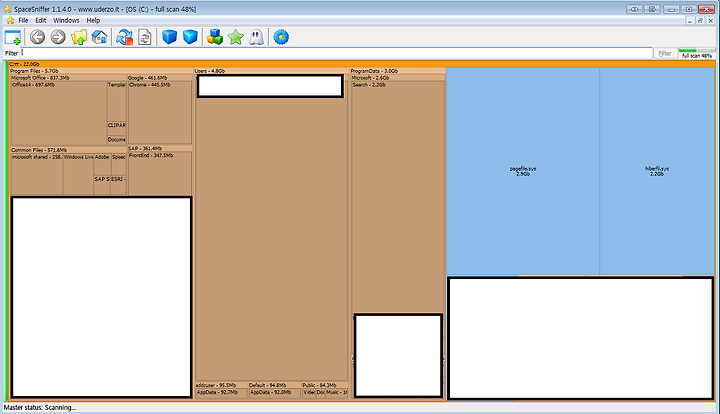The width and height of the screenshot is (720, 414).
Task: Open the Edit menu
Action: click(x=41, y=21)
